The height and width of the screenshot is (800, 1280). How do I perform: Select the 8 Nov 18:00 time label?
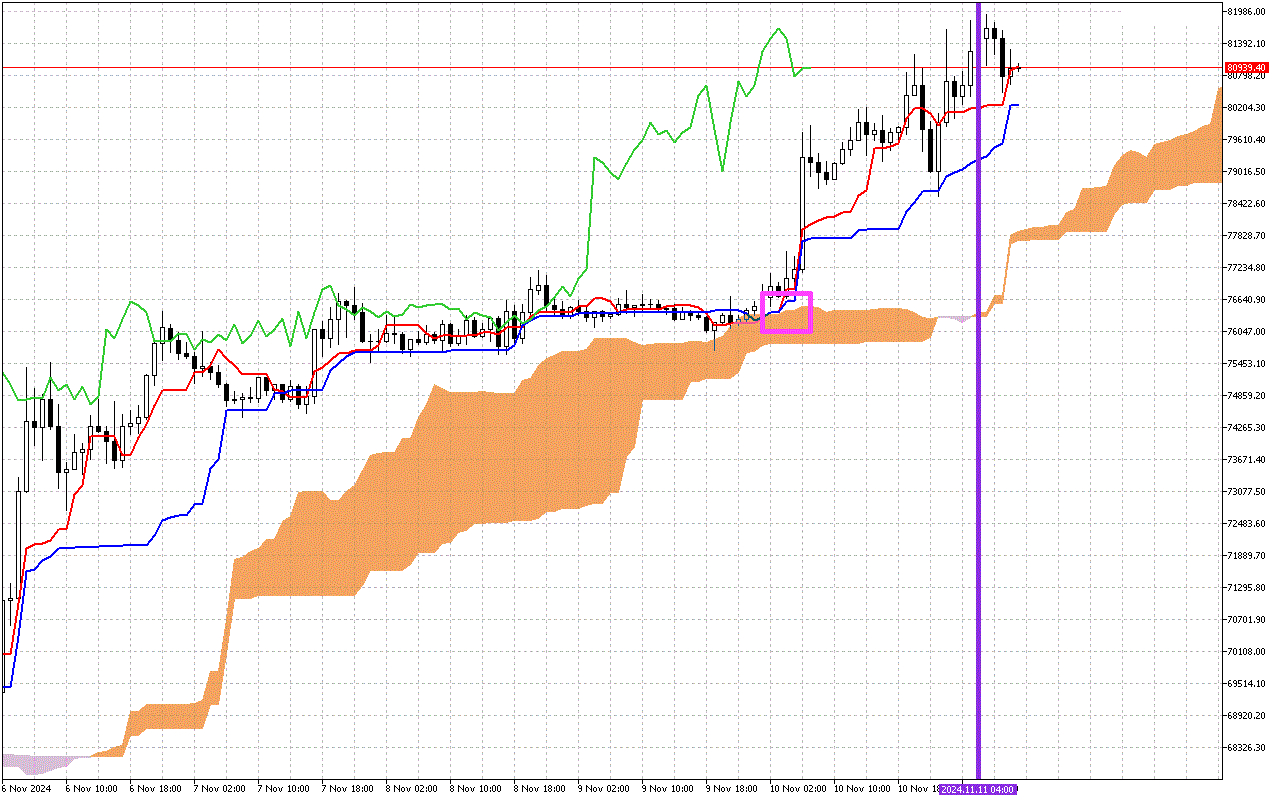(539, 789)
